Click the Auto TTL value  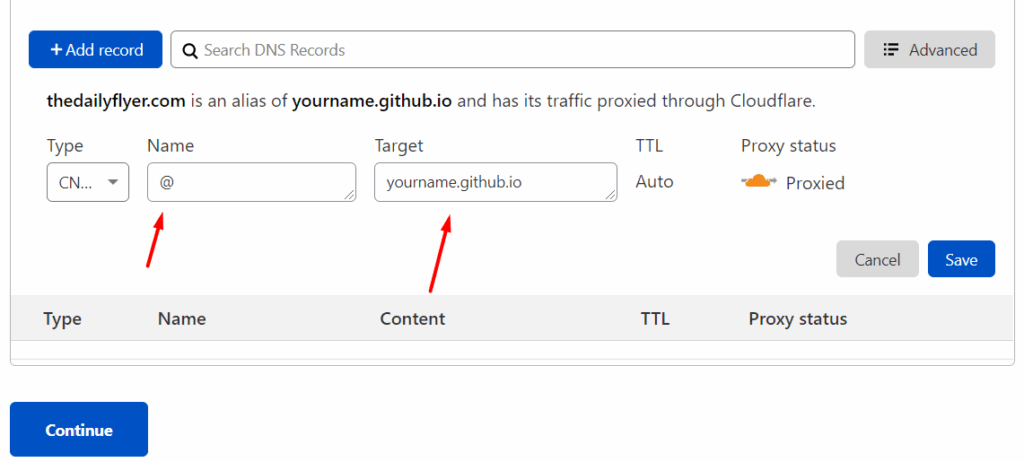click(x=654, y=181)
